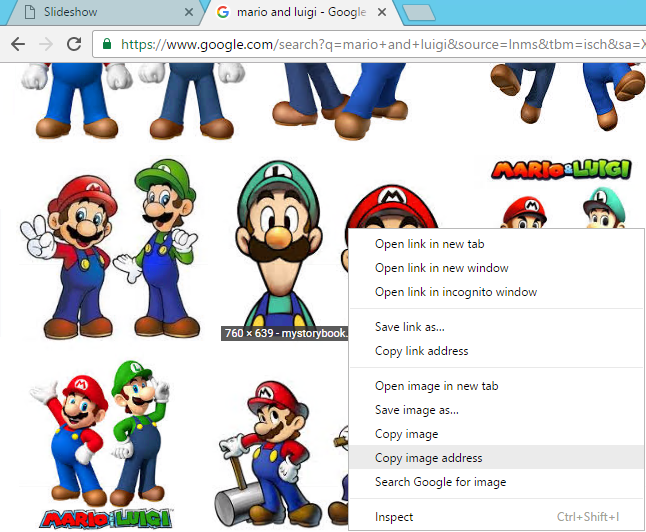This screenshot has width=646, height=532.
Task: Open the top-middle walking legs thumbnail
Action: tap(341, 101)
